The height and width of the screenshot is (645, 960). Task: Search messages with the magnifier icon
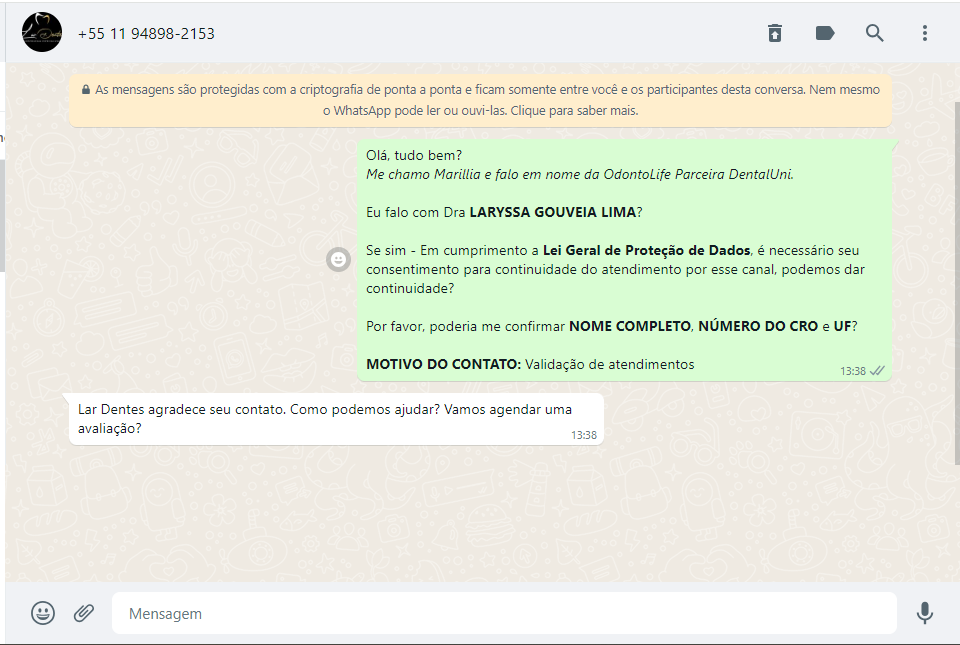click(x=875, y=33)
